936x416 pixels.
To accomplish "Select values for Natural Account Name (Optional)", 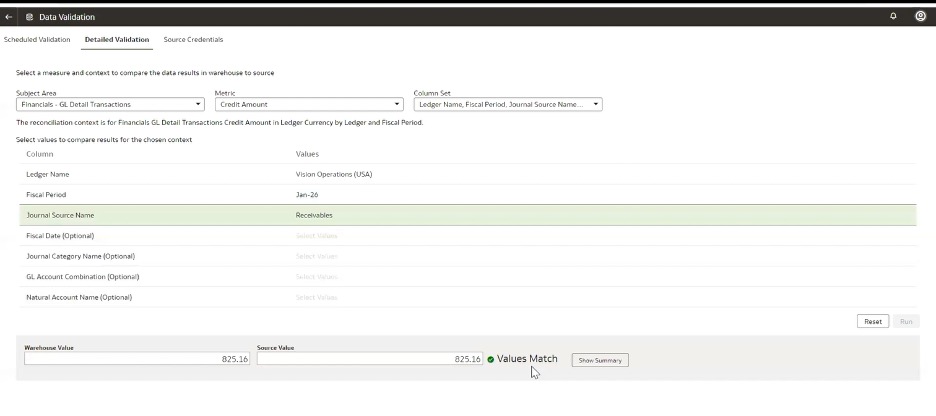I will tap(316, 297).
